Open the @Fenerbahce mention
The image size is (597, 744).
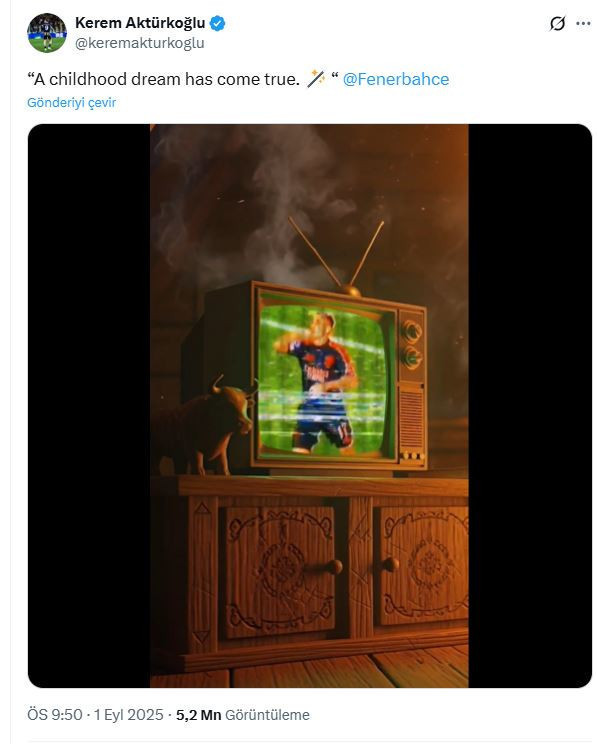point(395,79)
